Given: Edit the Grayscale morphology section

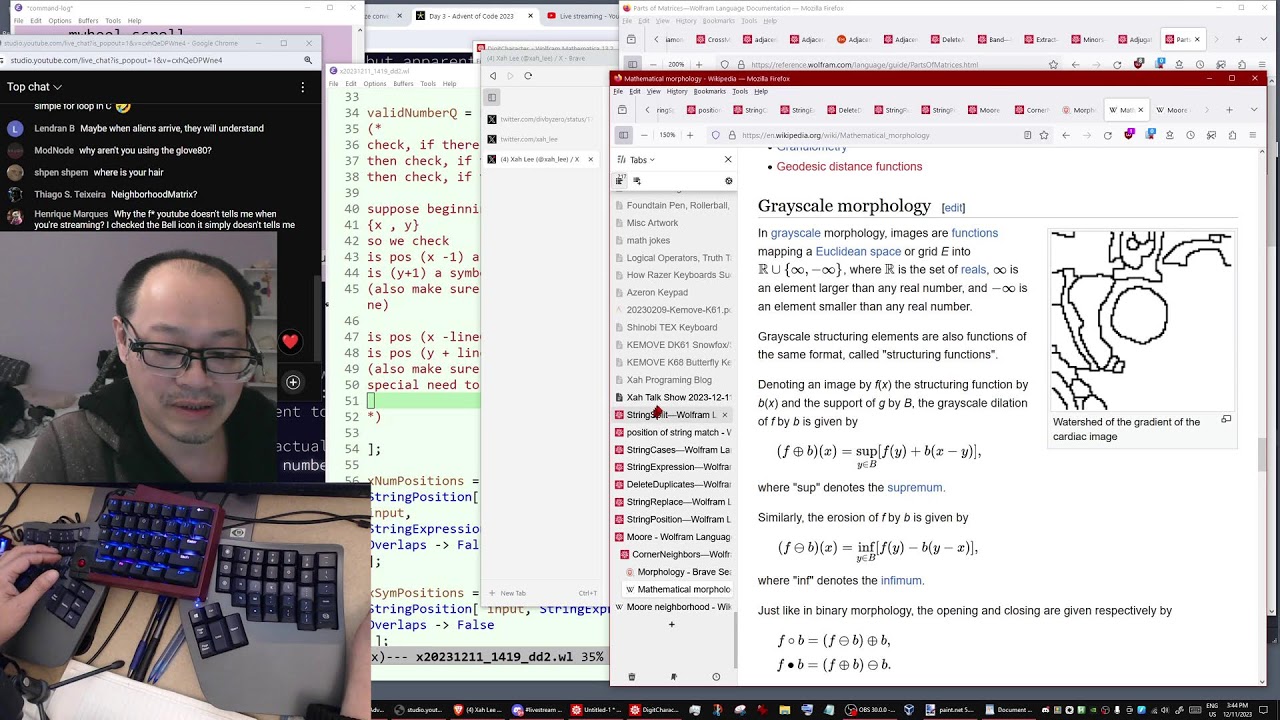Looking at the screenshot, I should pyautogui.click(x=953, y=208).
